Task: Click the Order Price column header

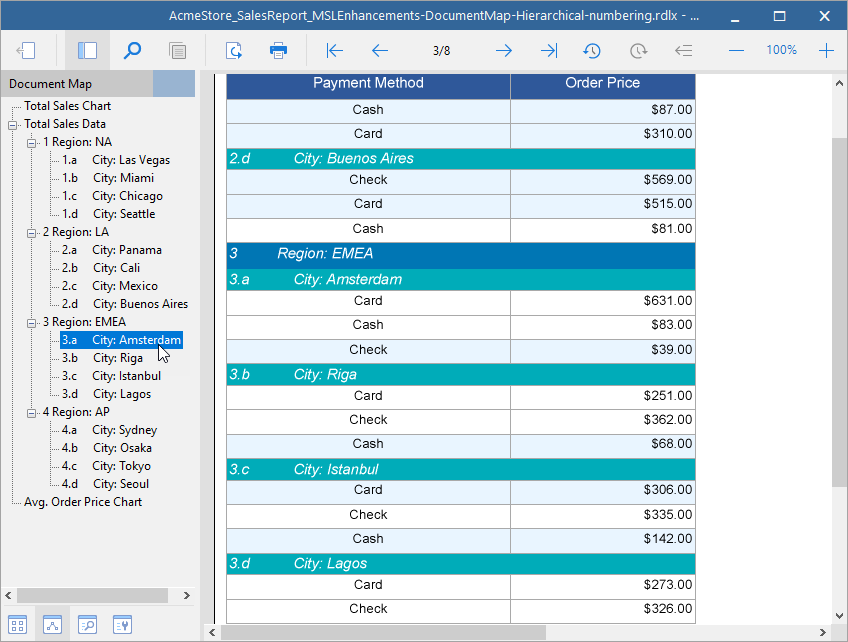Action: pos(602,86)
